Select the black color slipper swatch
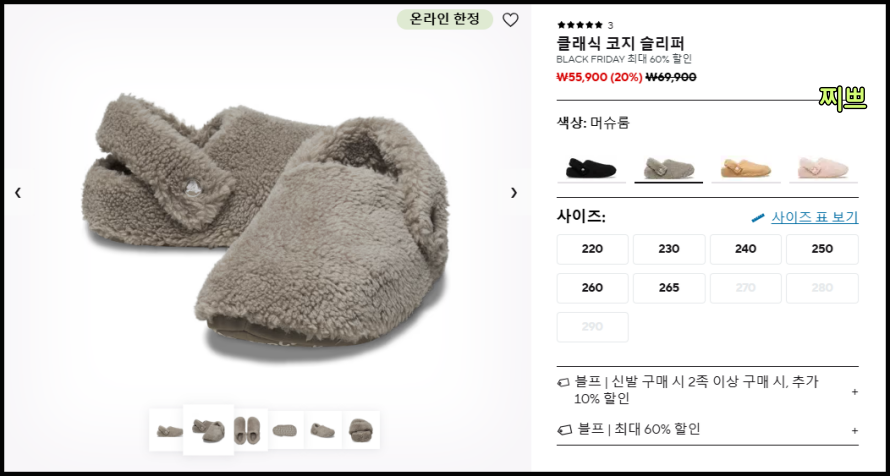 point(591,169)
